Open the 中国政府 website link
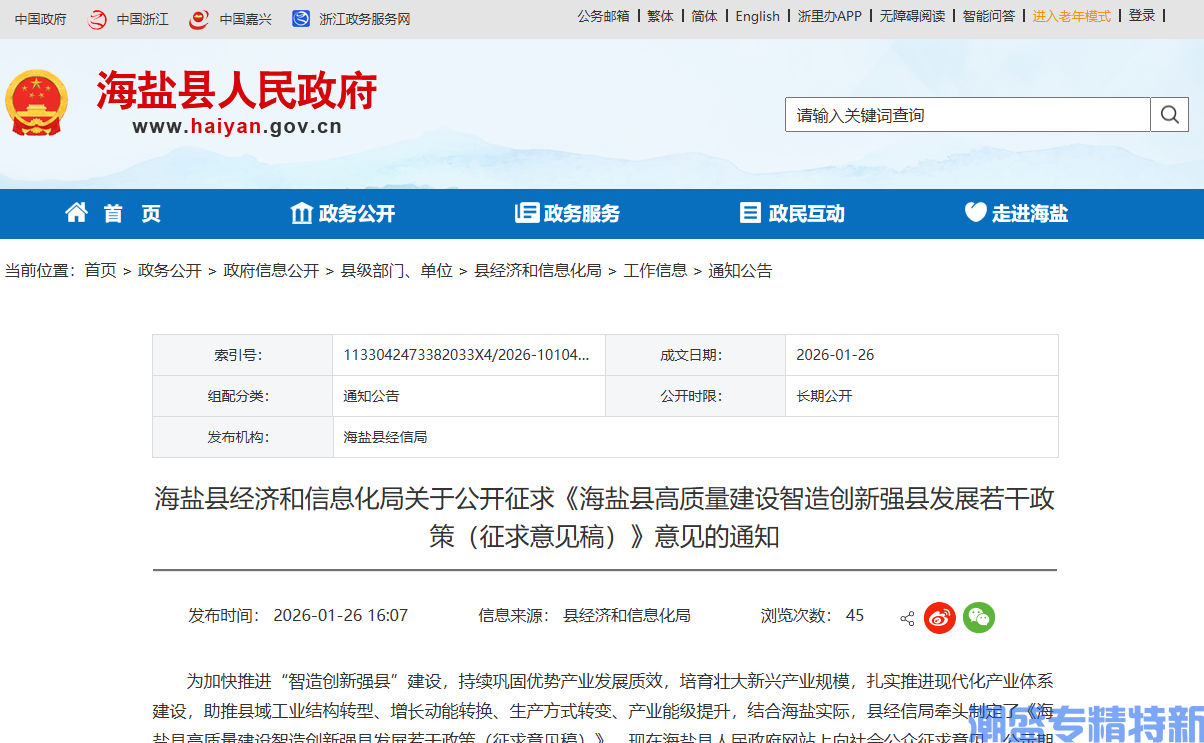 coord(39,18)
